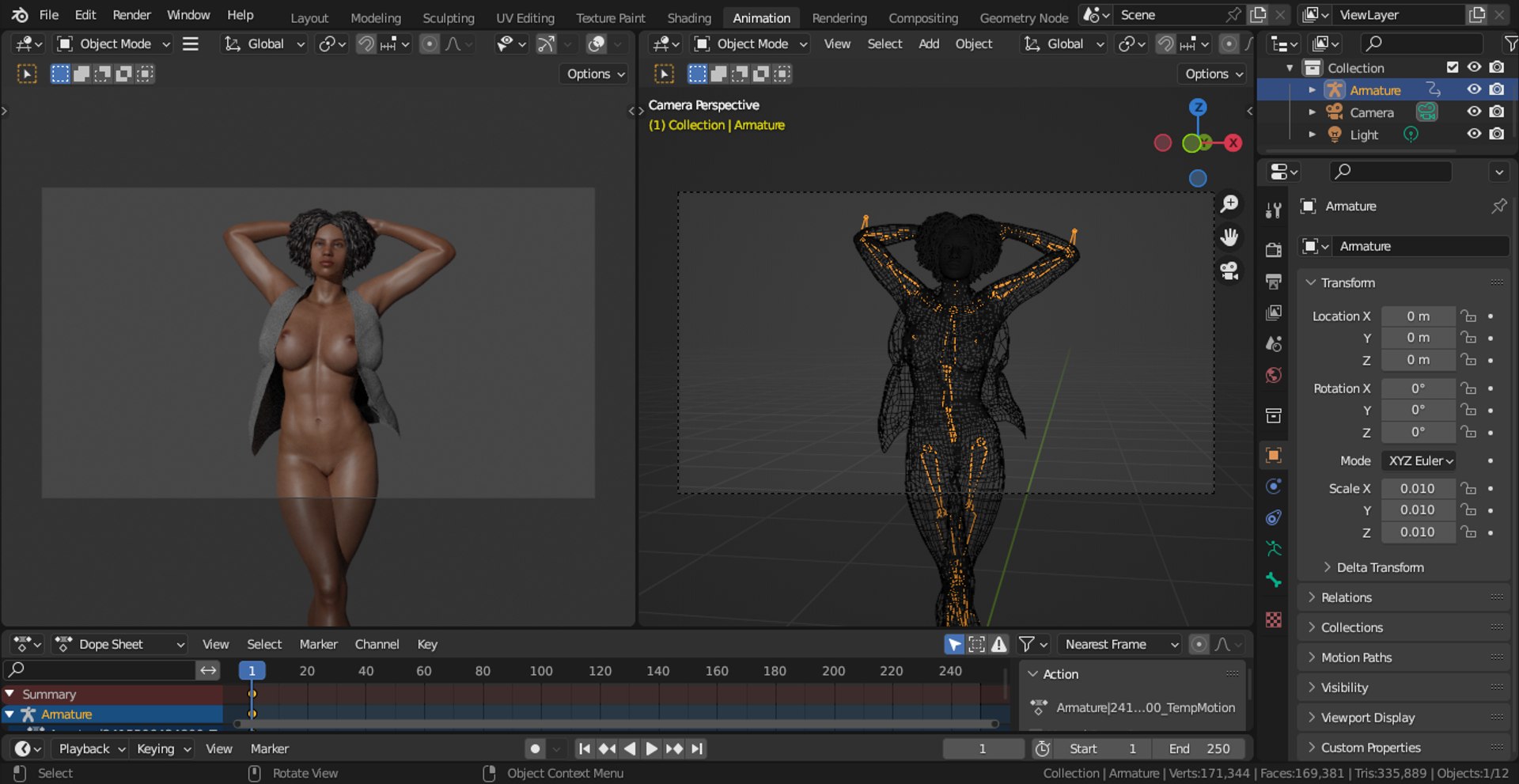Lock the Rotation Z value
Screen dimensions: 1519x784
point(1468,433)
